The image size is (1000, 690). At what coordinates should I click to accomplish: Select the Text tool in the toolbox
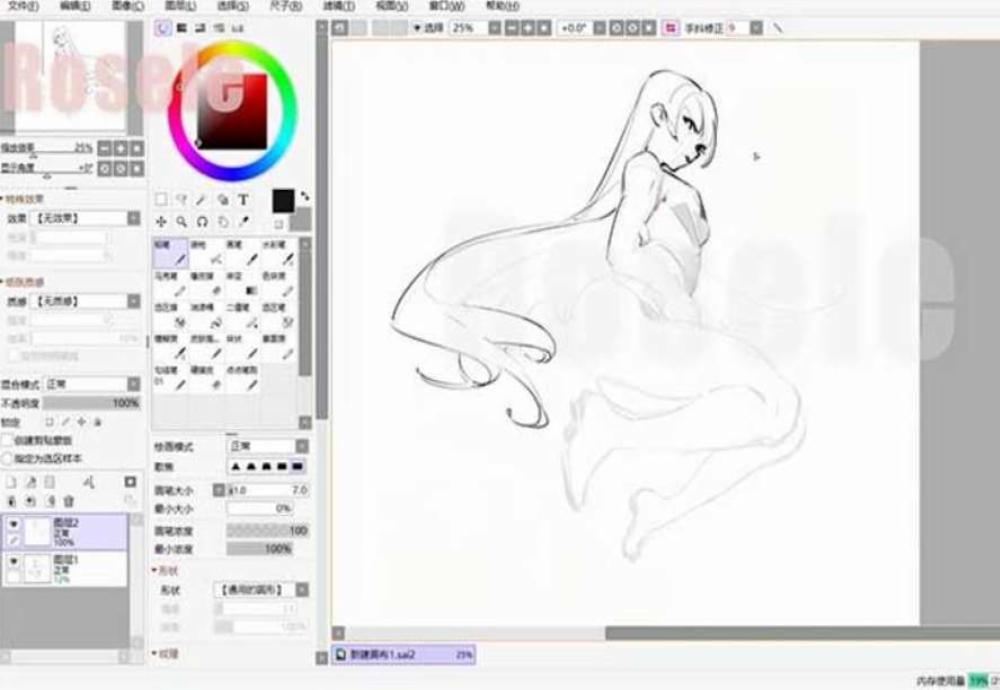pyautogui.click(x=242, y=200)
